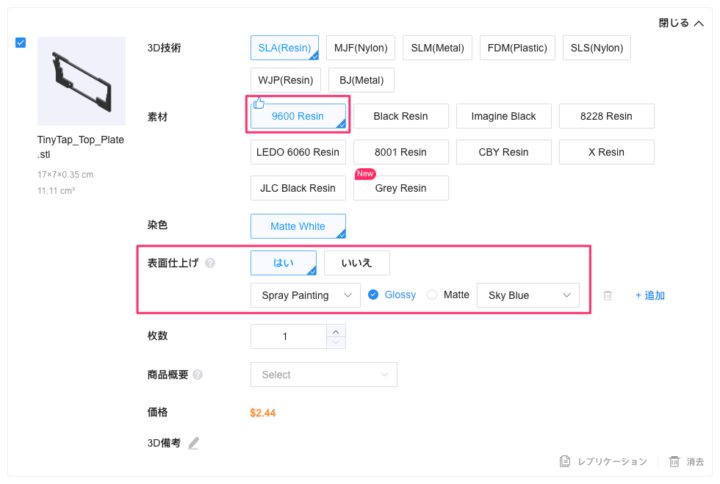
Task: Select the Glossy radio option
Action: 373,295
